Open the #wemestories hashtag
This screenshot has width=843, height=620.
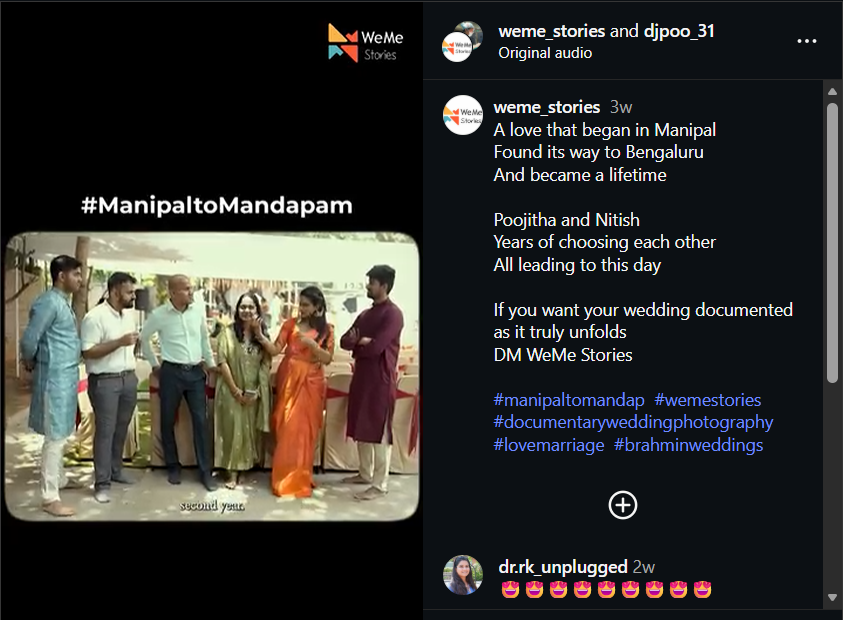tap(708, 400)
